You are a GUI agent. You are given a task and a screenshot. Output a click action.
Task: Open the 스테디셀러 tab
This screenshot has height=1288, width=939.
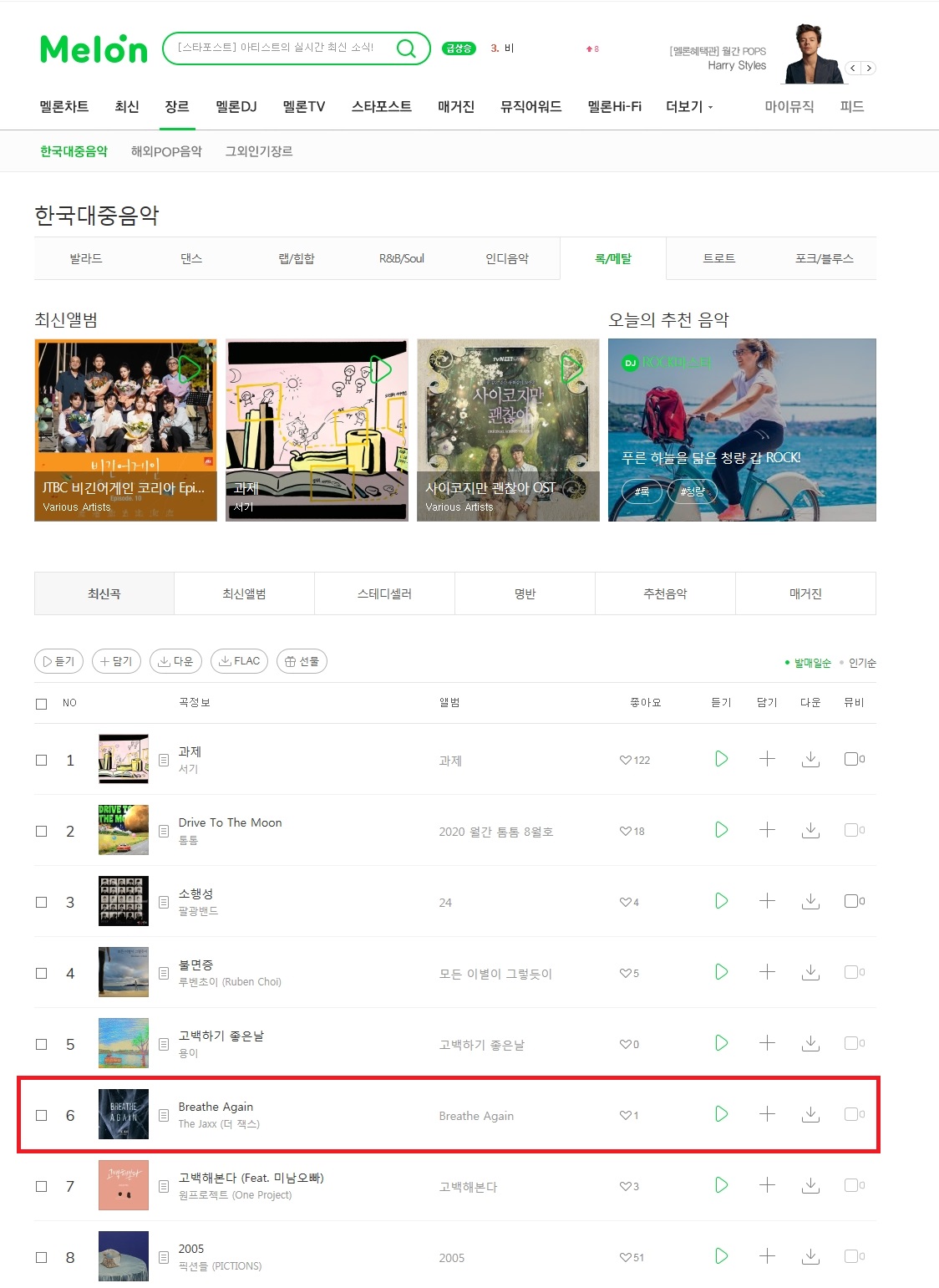pos(384,593)
